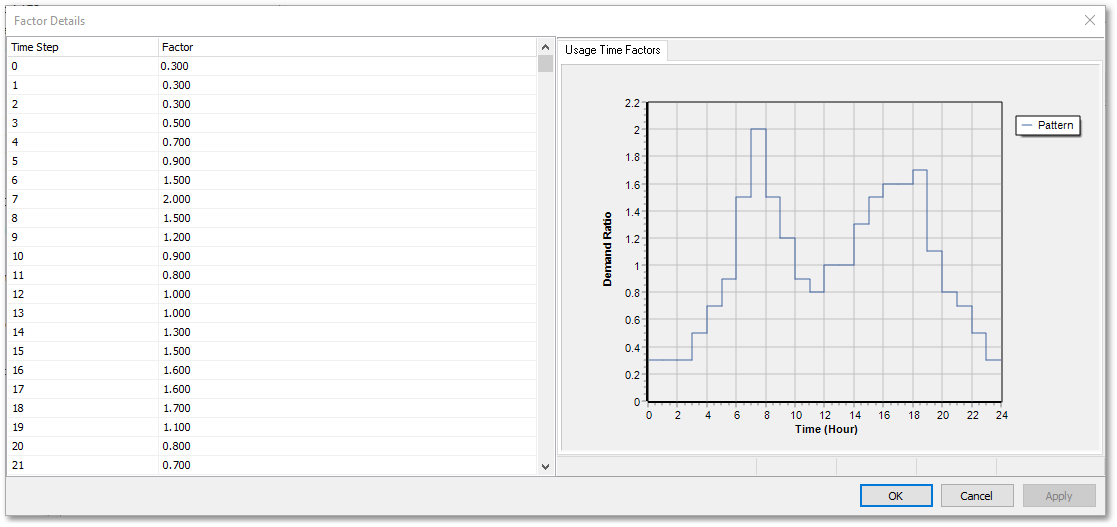Select the Time Step 10 cell
Image resolution: width=1117 pixels, height=527 pixels.
[x=83, y=256]
